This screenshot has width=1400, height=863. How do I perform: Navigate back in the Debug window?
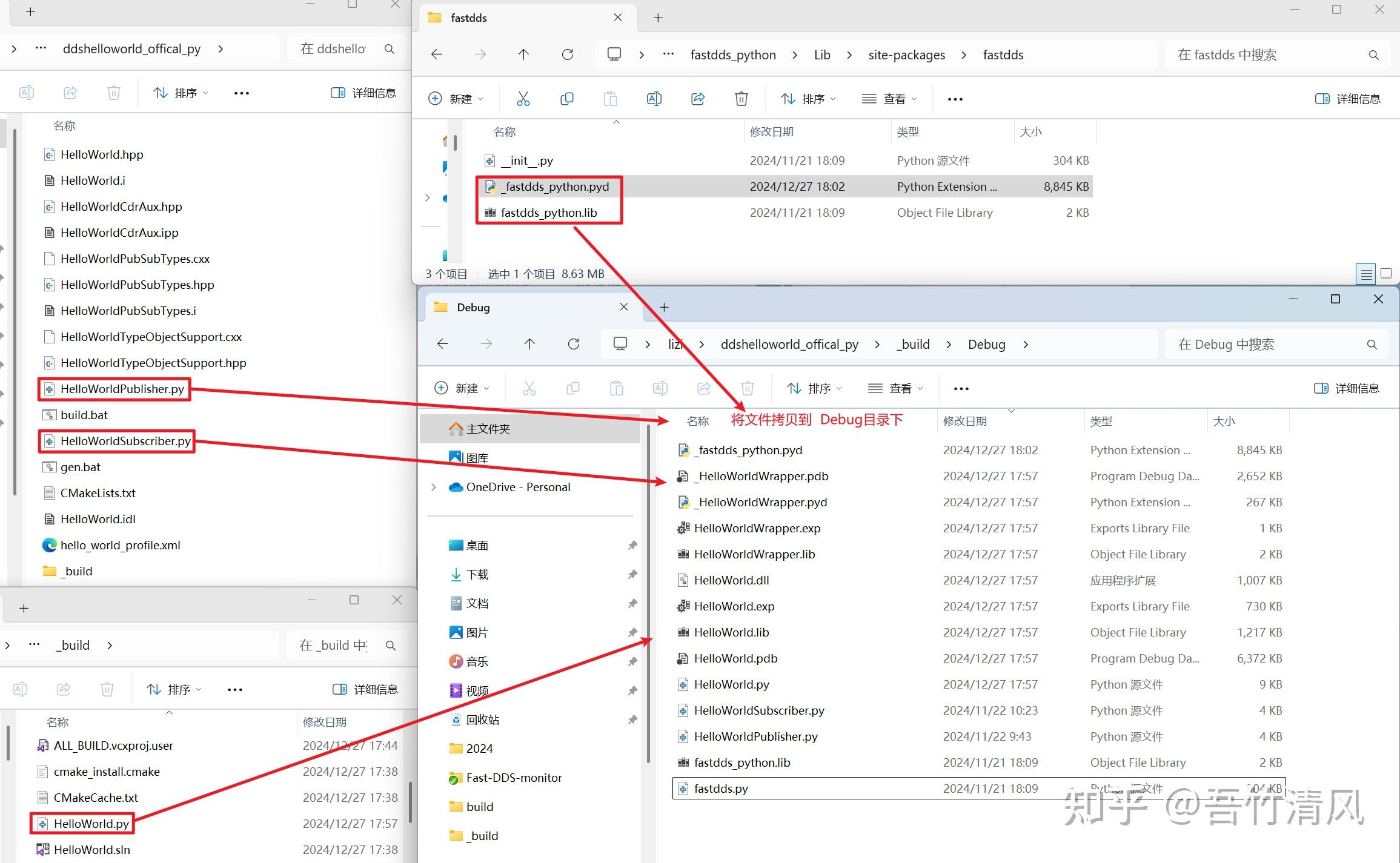click(x=443, y=344)
